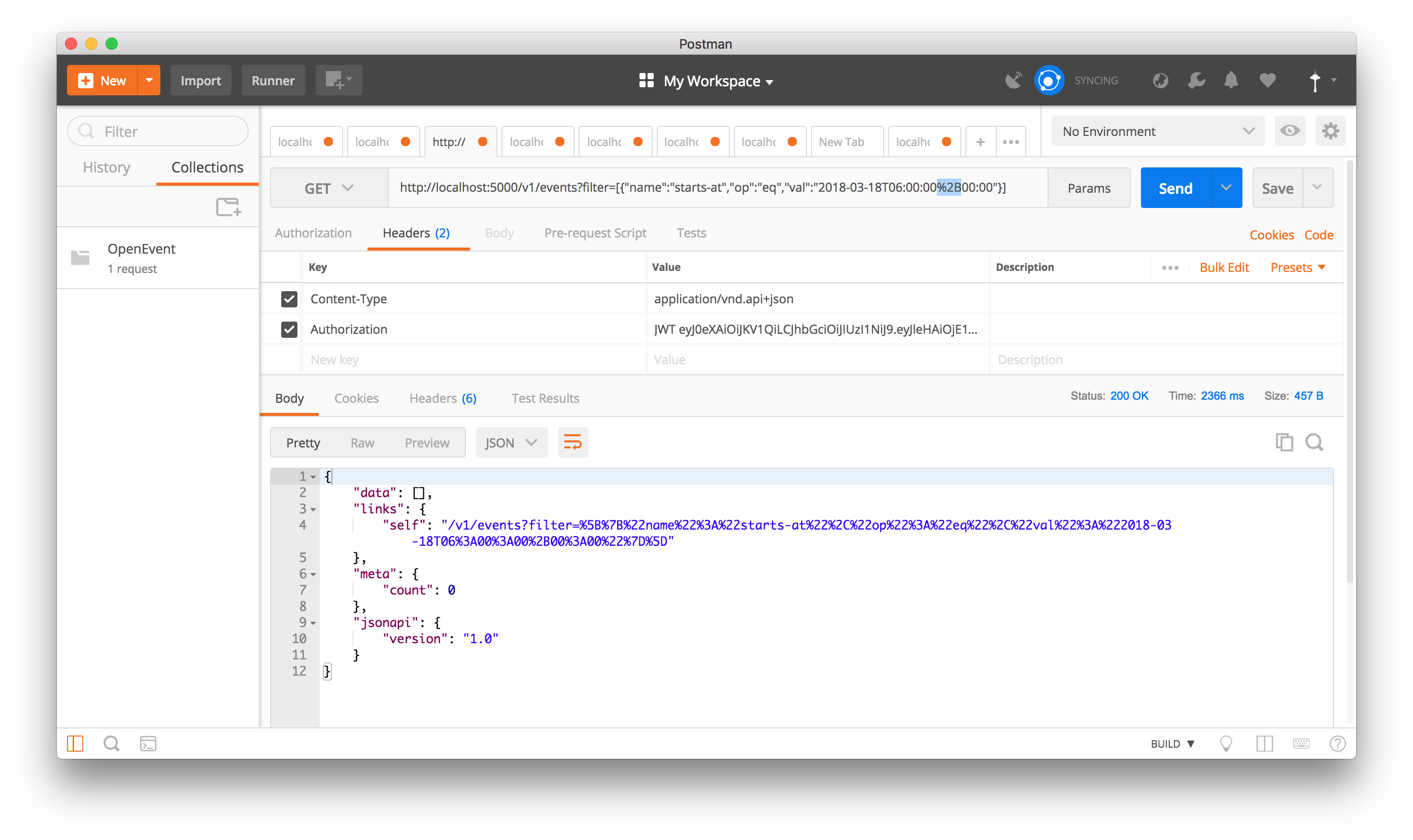1413x840 pixels.
Task: Open find and replace icon in status bar
Action: [x=112, y=743]
